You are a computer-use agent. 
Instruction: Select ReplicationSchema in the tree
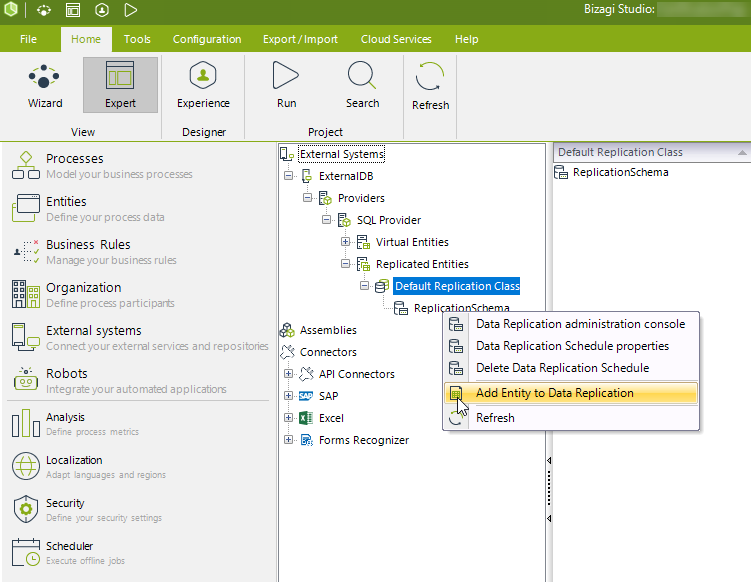pos(461,308)
